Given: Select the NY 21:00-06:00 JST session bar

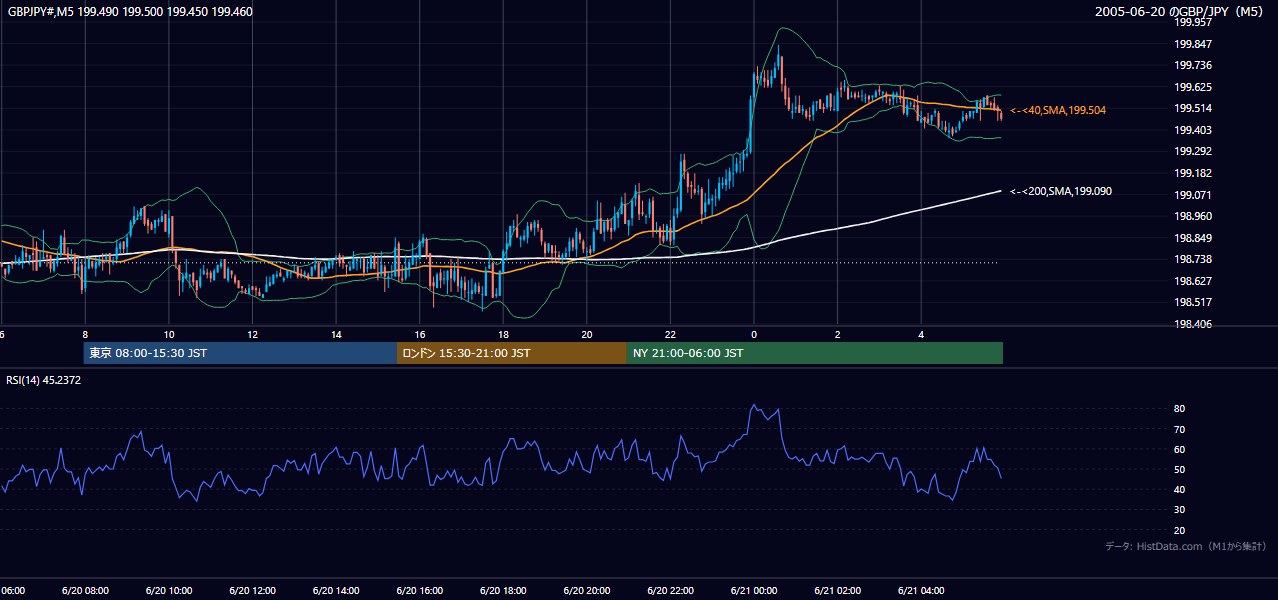Looking at the screenshot, I should (x=815, y=353).
